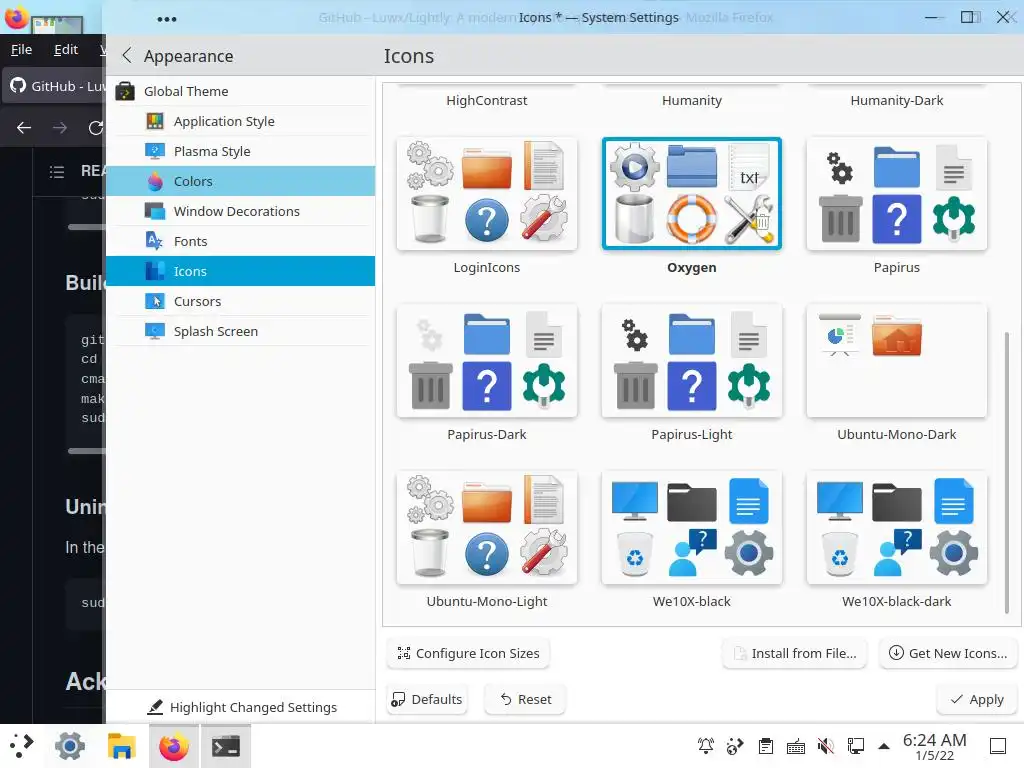
Task: Open the Splash Screen settings page
Action: 240,332
